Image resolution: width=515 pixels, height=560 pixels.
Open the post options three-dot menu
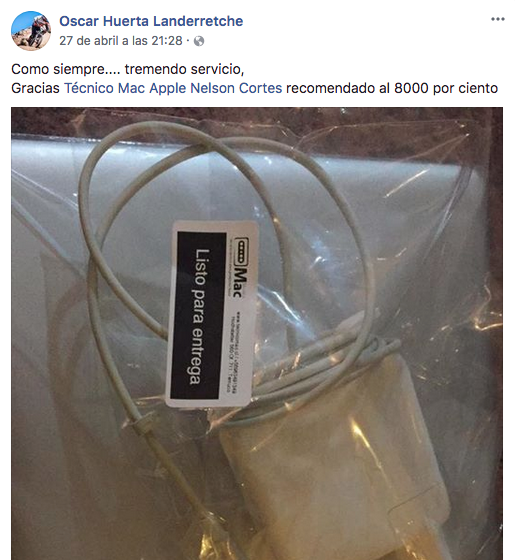498,19
